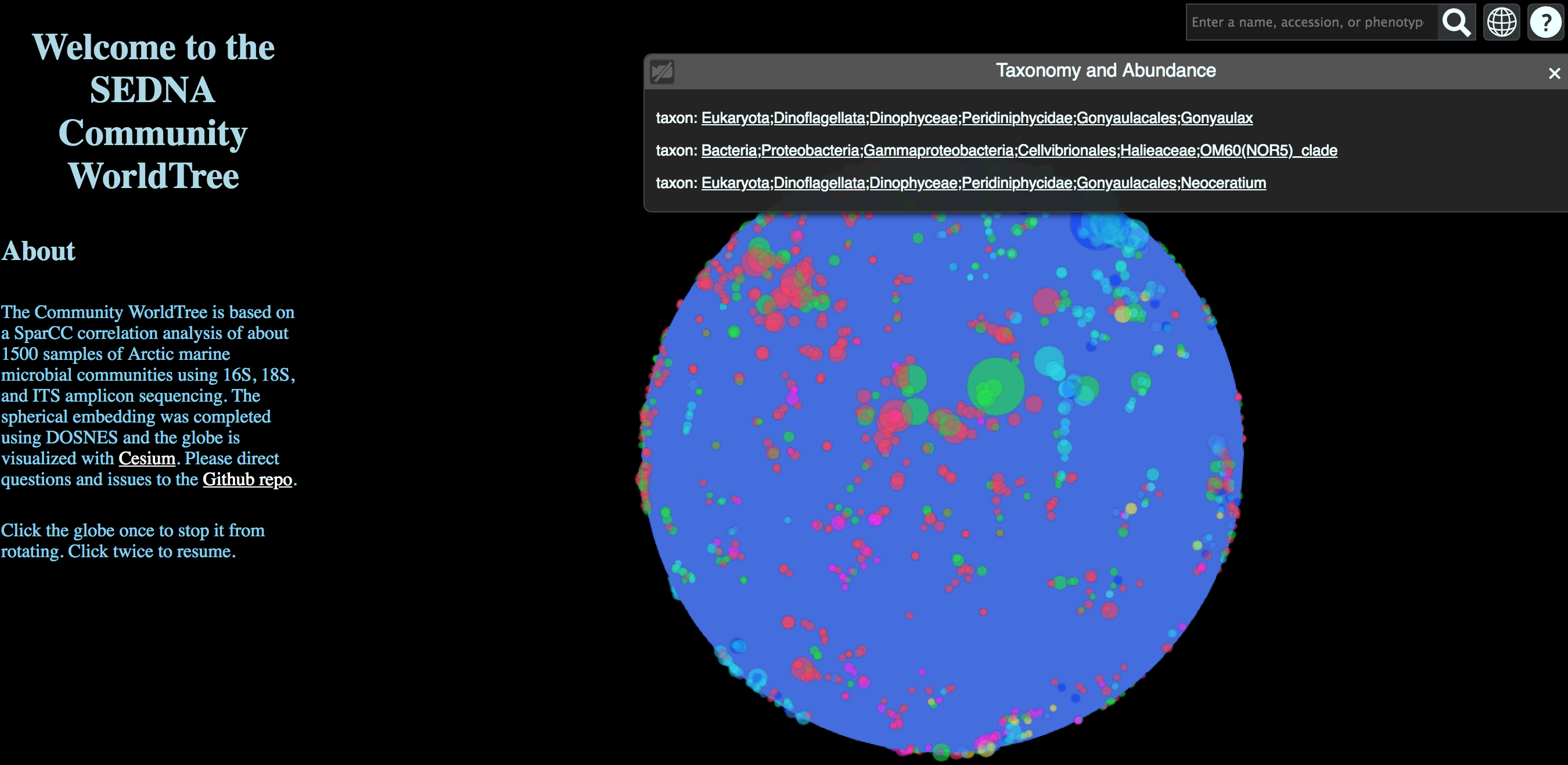
Task: Follow the Cesium link
Action: pyautogui.click(x=147, y=459)
